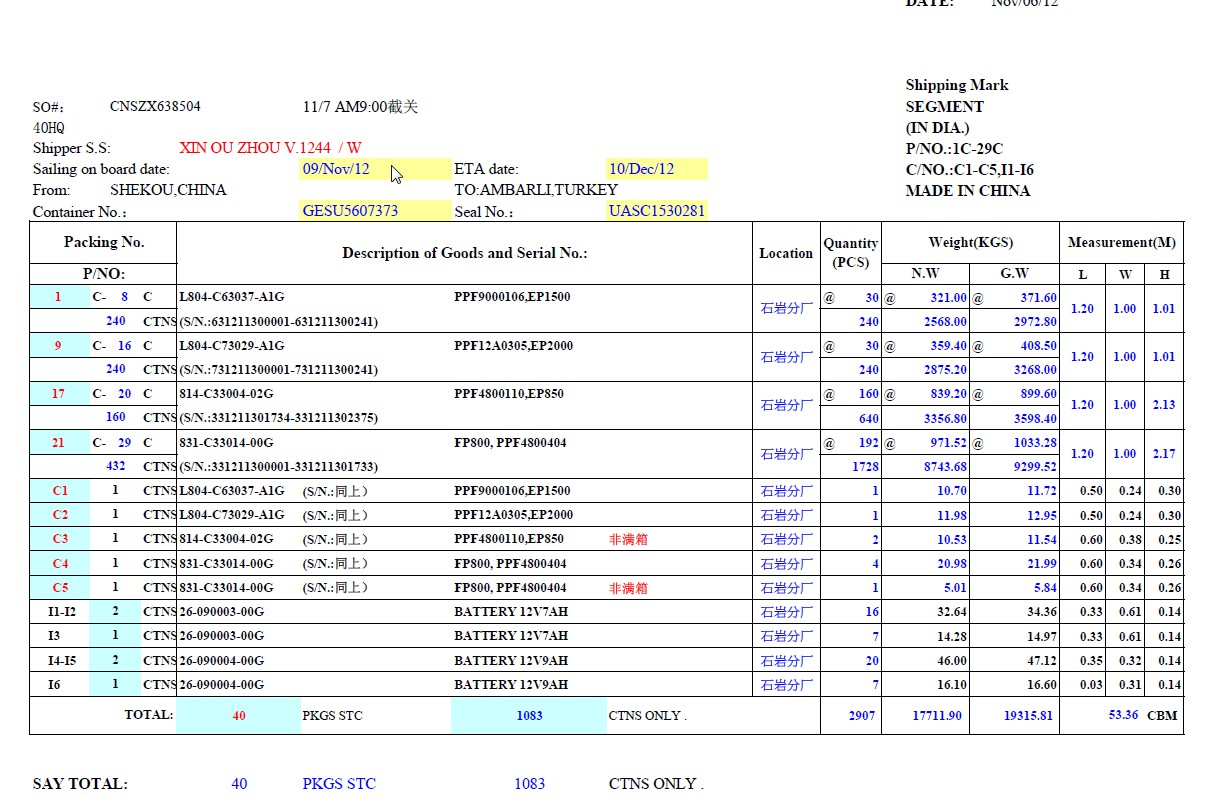The image size is (1205, 797).
Task: Click total cartons cell 1083 in TOTAL row
Action: click(x=529, y=716)
